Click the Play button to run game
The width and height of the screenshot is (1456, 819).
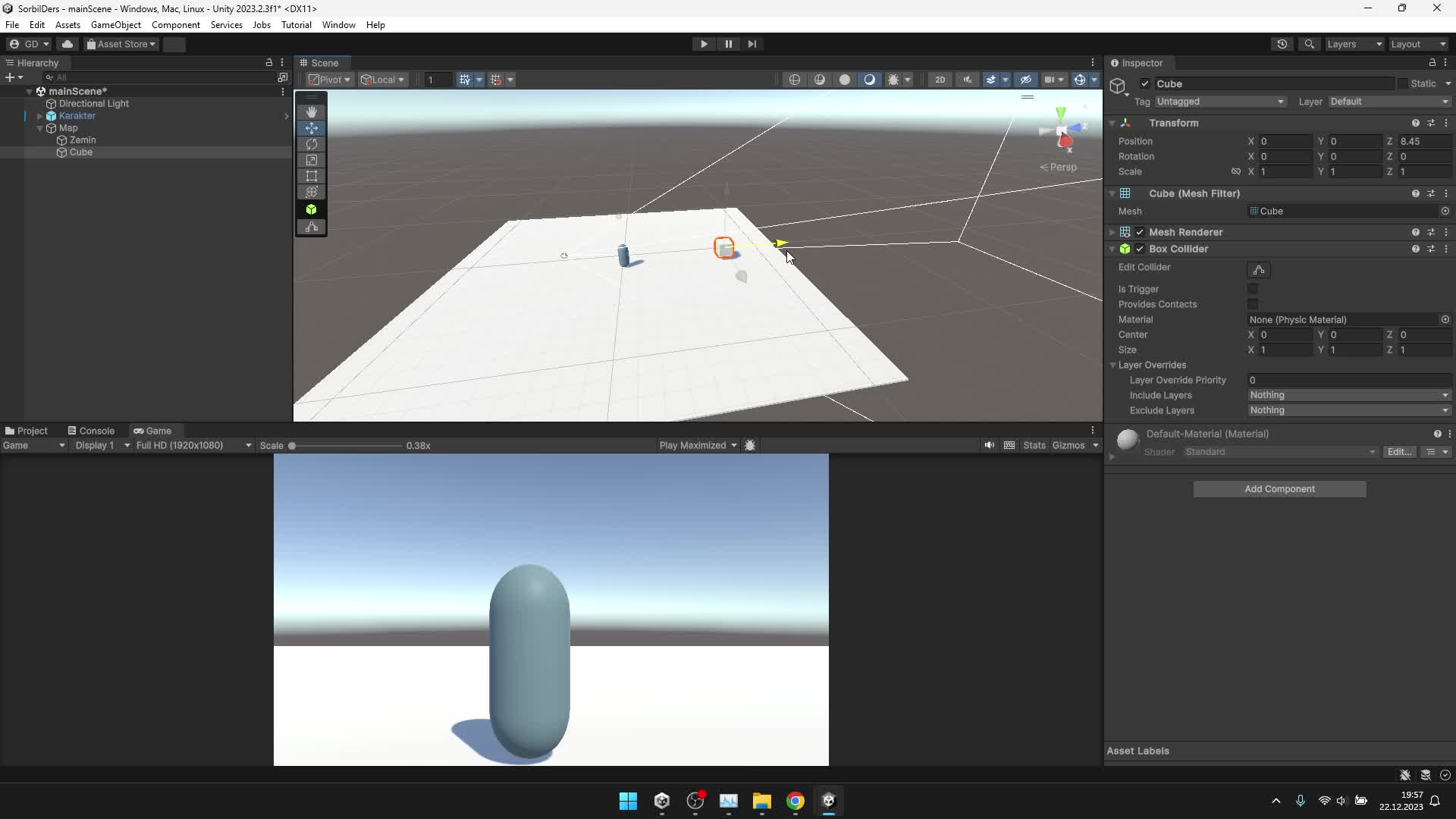coord(704,44)
